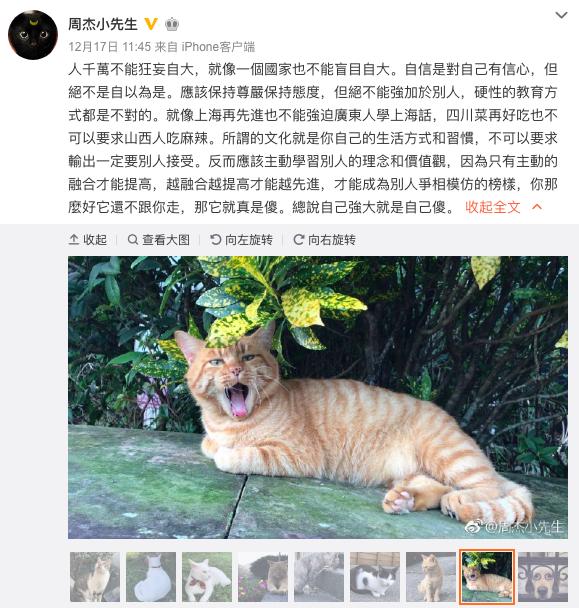Click the orange V verified badge
Viewport: 579px width, 608px height.
(x=150, y=24)
